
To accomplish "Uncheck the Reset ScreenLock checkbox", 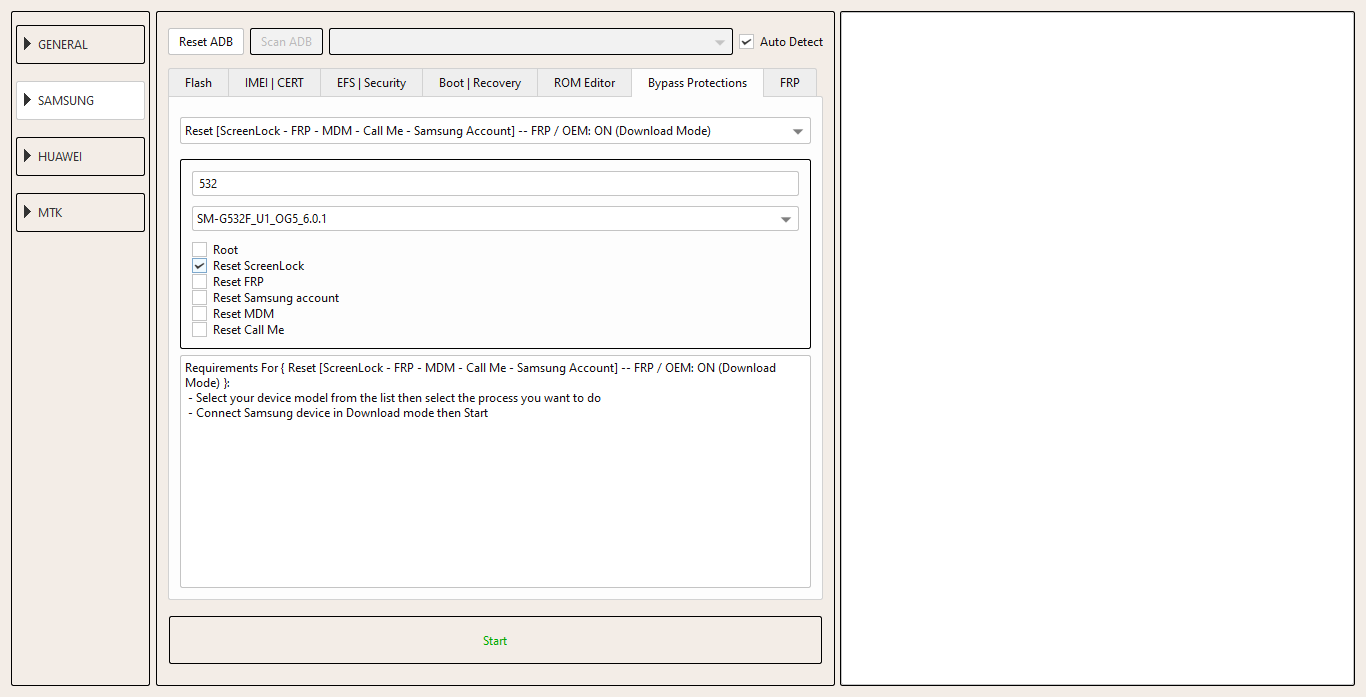I will [x=200, y=266].
